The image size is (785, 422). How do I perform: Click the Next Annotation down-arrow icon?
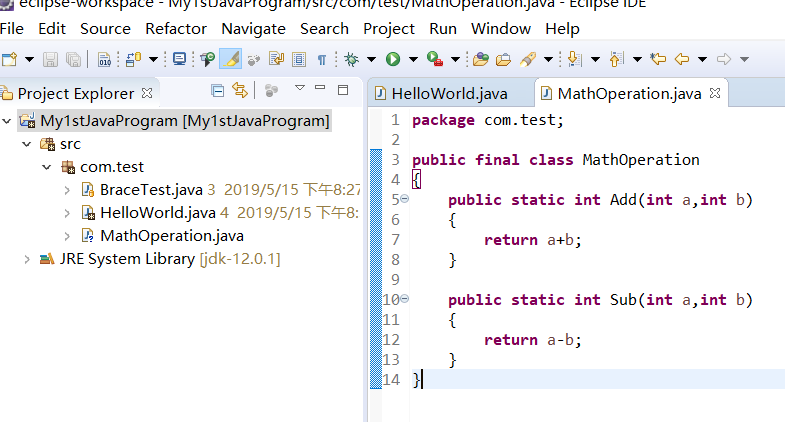tap(574, 59)
